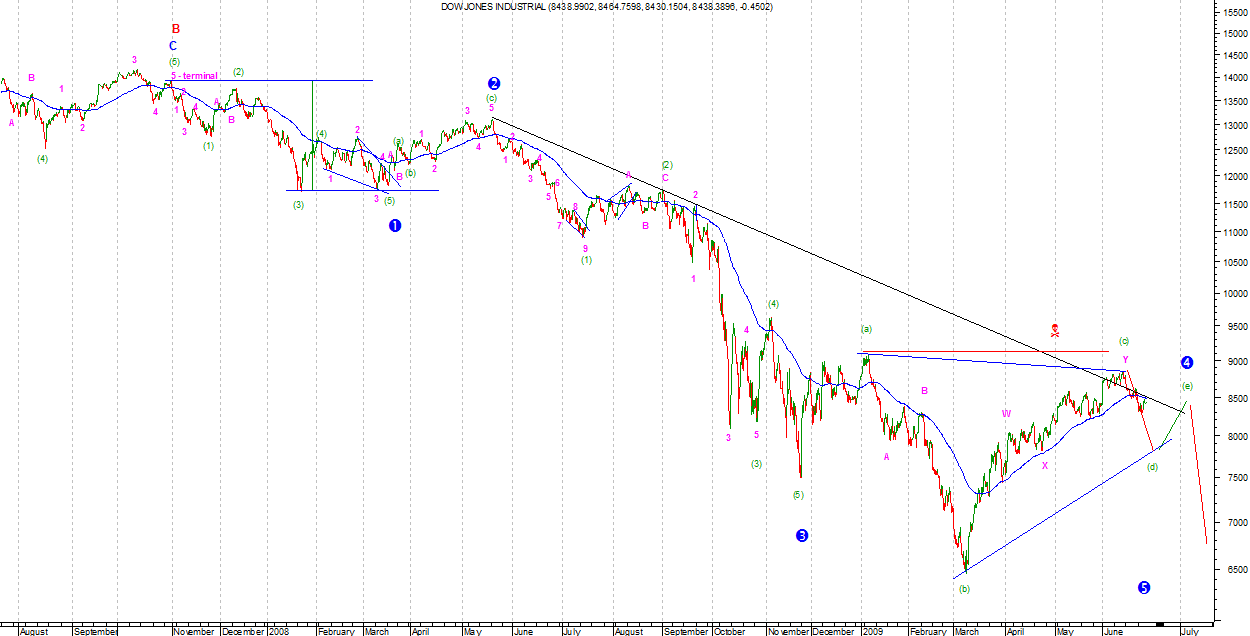Click the 15500 price level label
The image size is (1250, 636).
[x=1228, y=12]
